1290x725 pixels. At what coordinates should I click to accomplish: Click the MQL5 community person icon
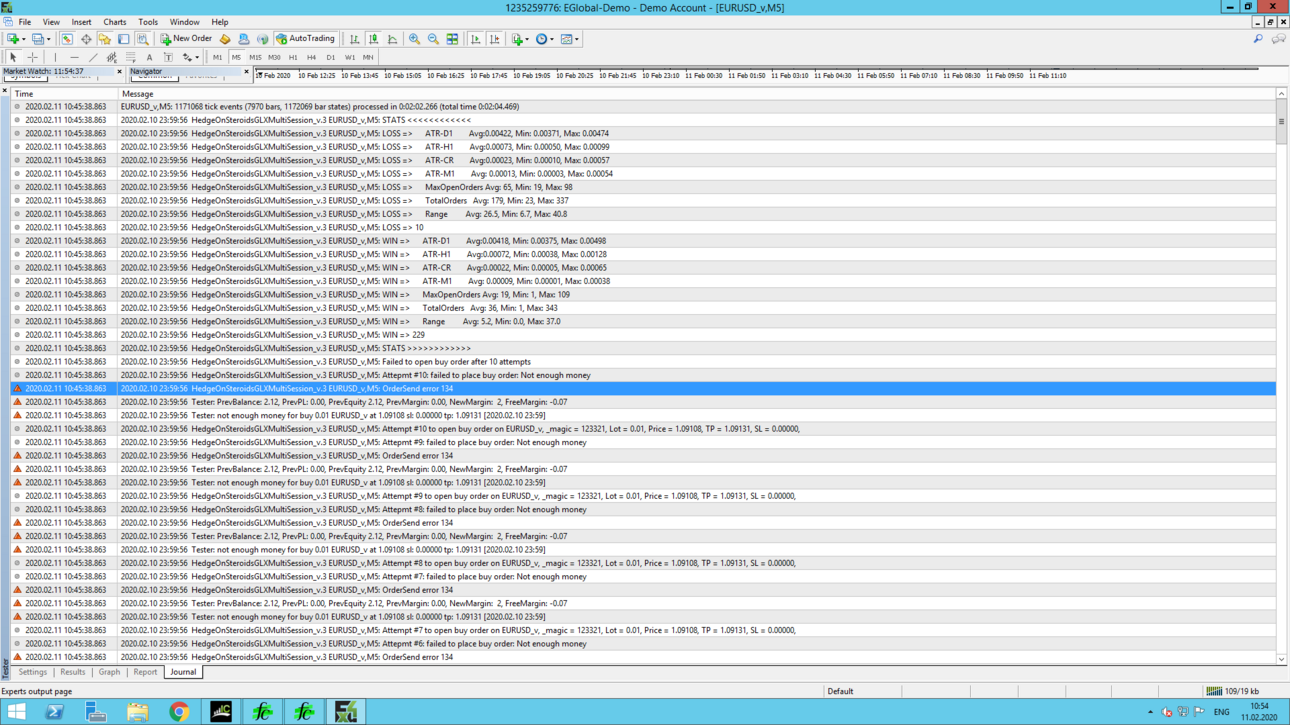[x=244, y=39]
